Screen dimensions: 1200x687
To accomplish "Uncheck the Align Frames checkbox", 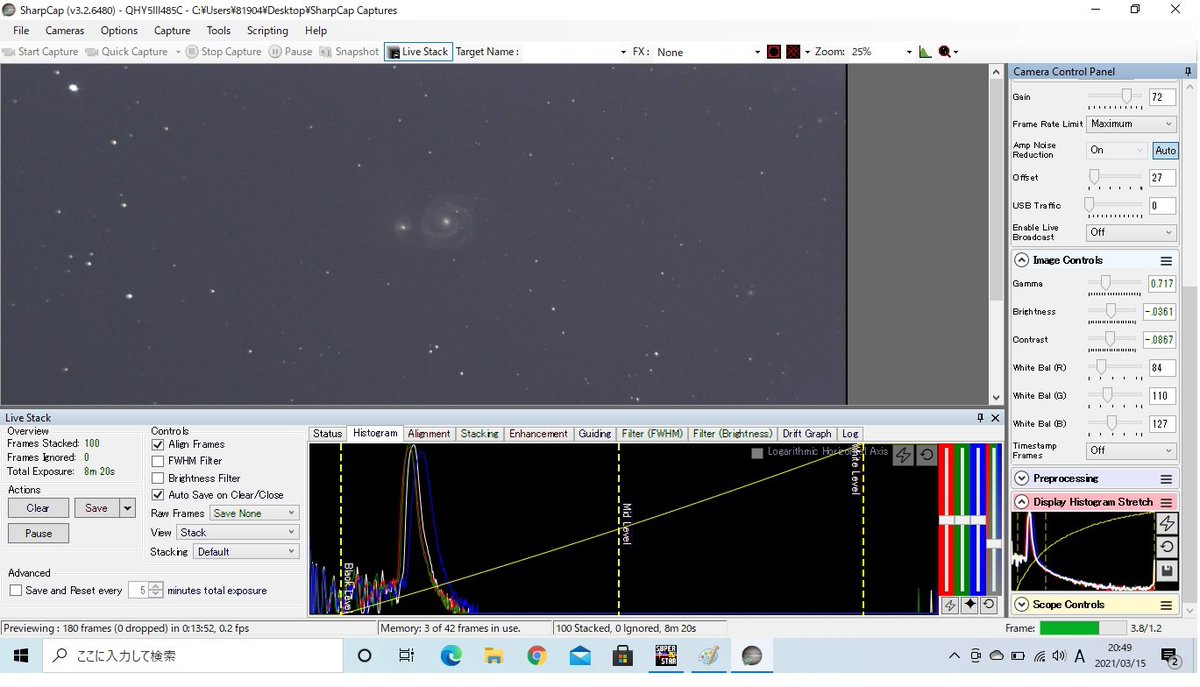I will point(158,444).
